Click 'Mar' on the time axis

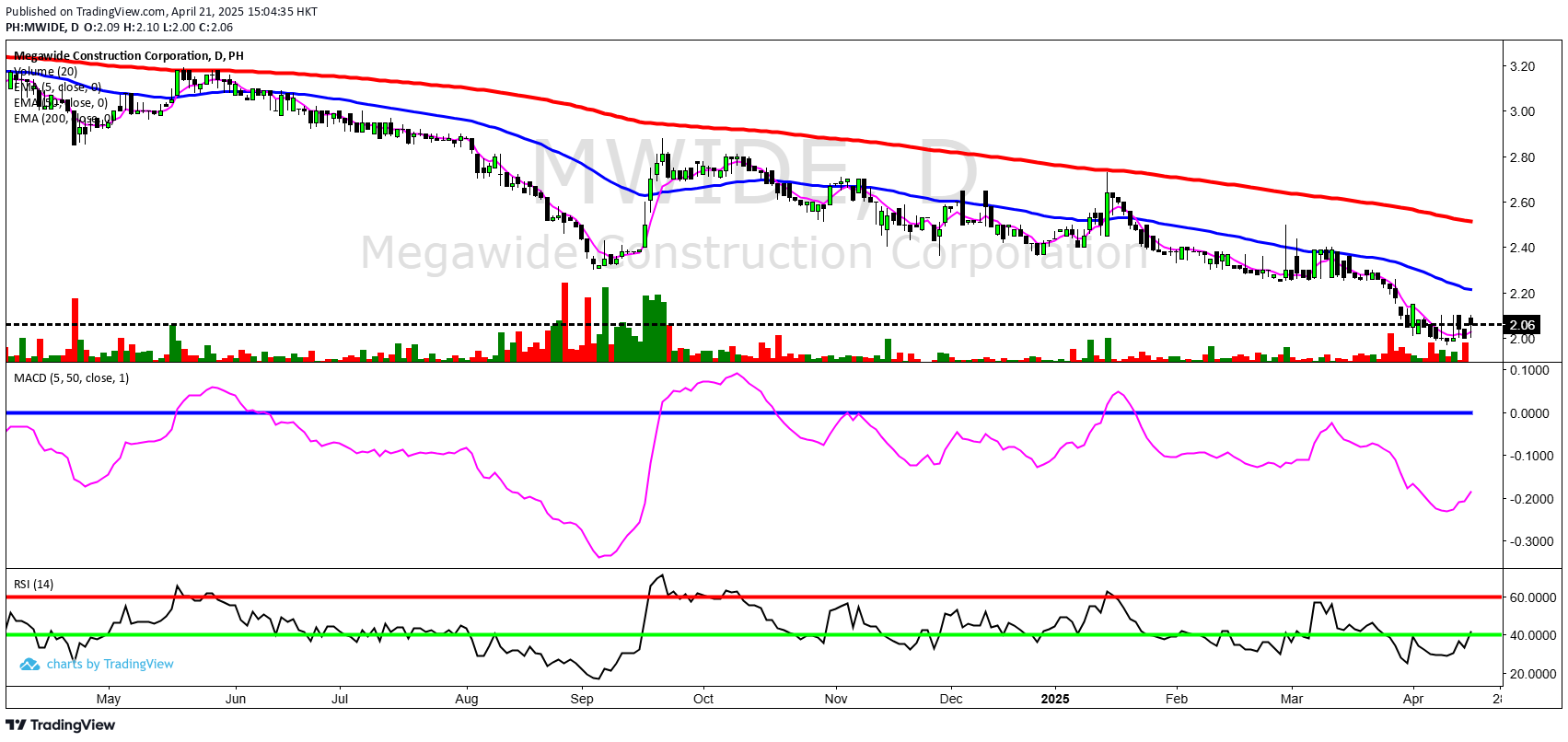click(x=1292, y=699)
